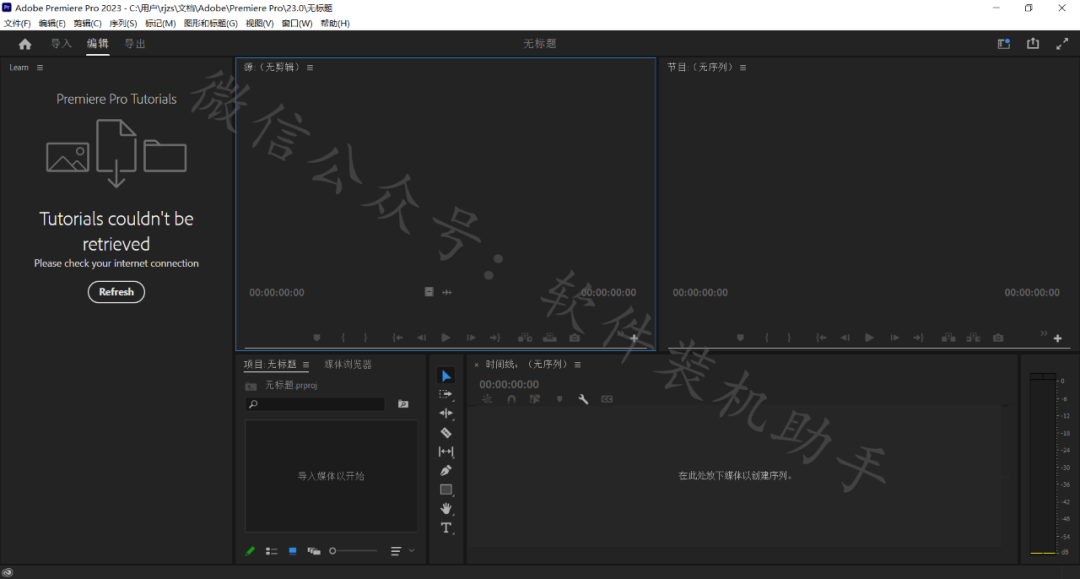Open Program monitor panel menu

click(743, 67)
